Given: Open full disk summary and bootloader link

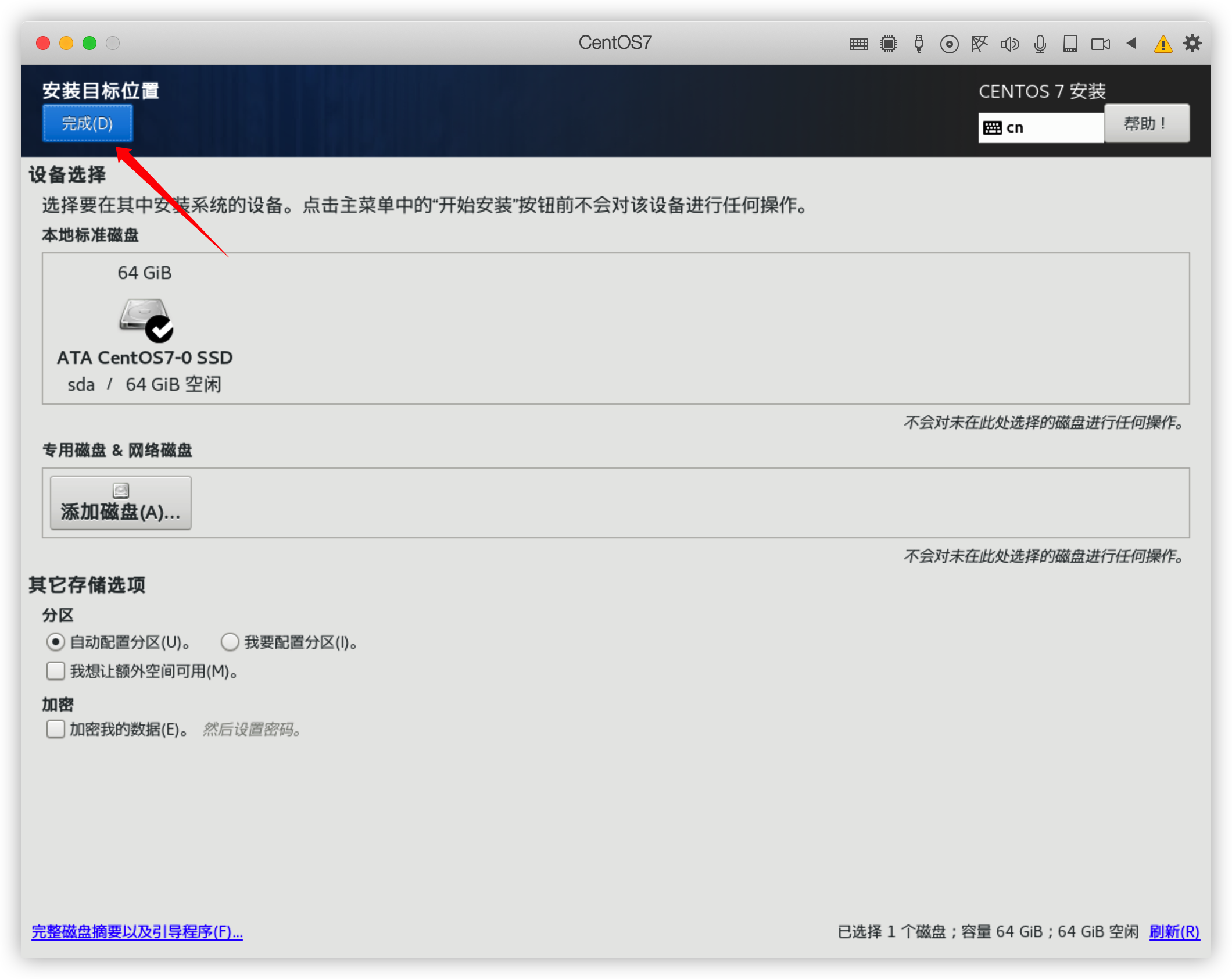Looking at the screenshot, I should coord(137,932).
